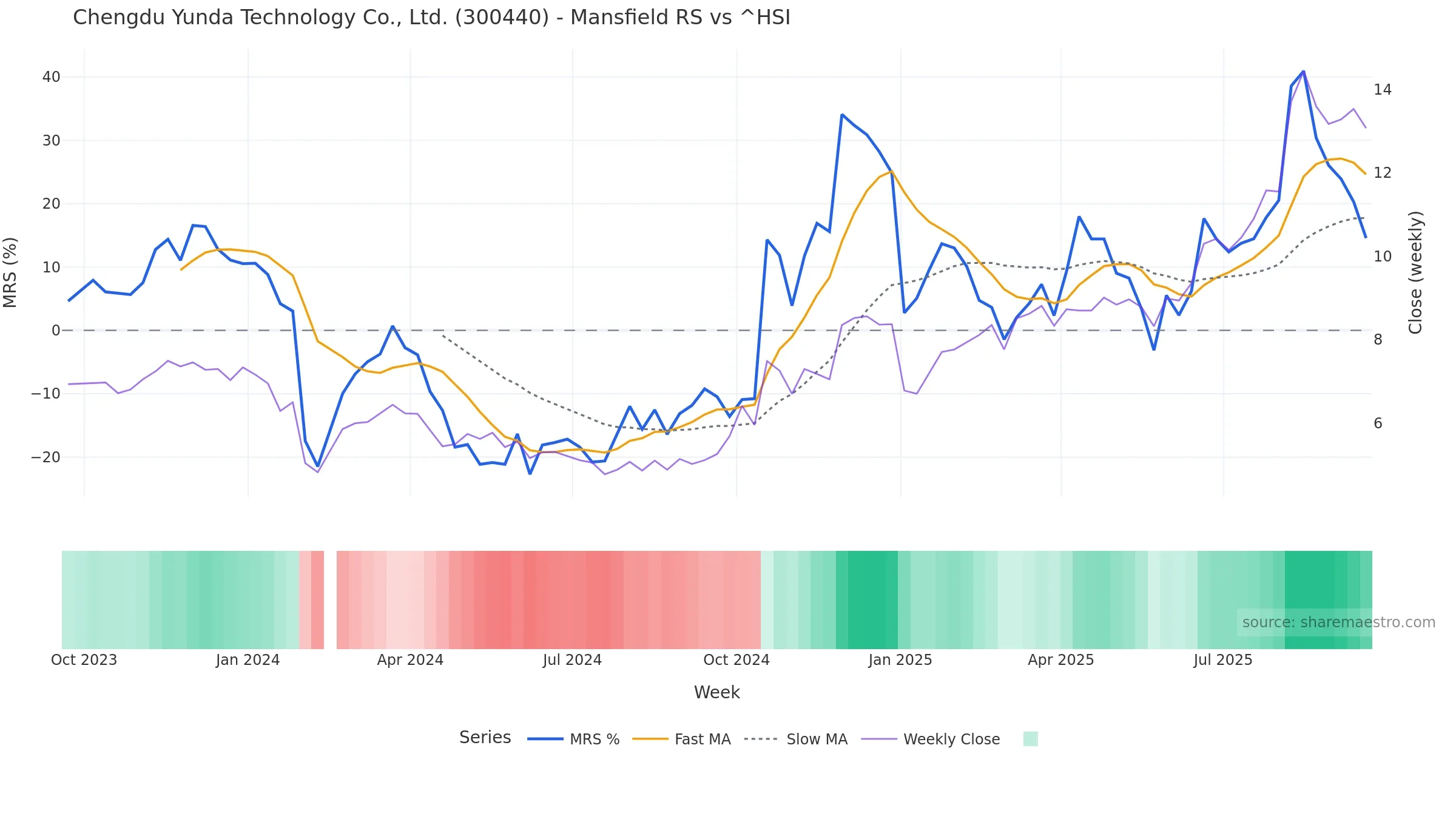Click the 40 tick on MRS axis
Viewport: 1456px width, 819px height.
(x=52, y=77)
